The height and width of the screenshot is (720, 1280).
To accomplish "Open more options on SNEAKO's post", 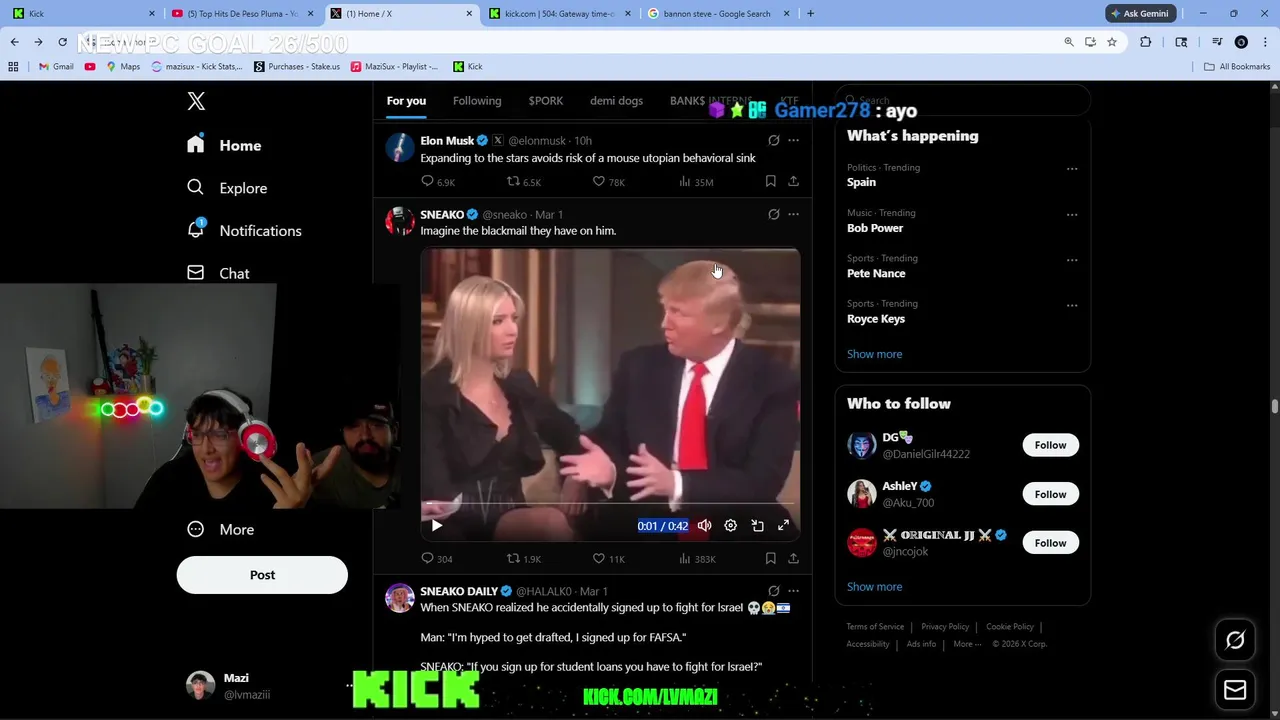I will coord(793,214).
